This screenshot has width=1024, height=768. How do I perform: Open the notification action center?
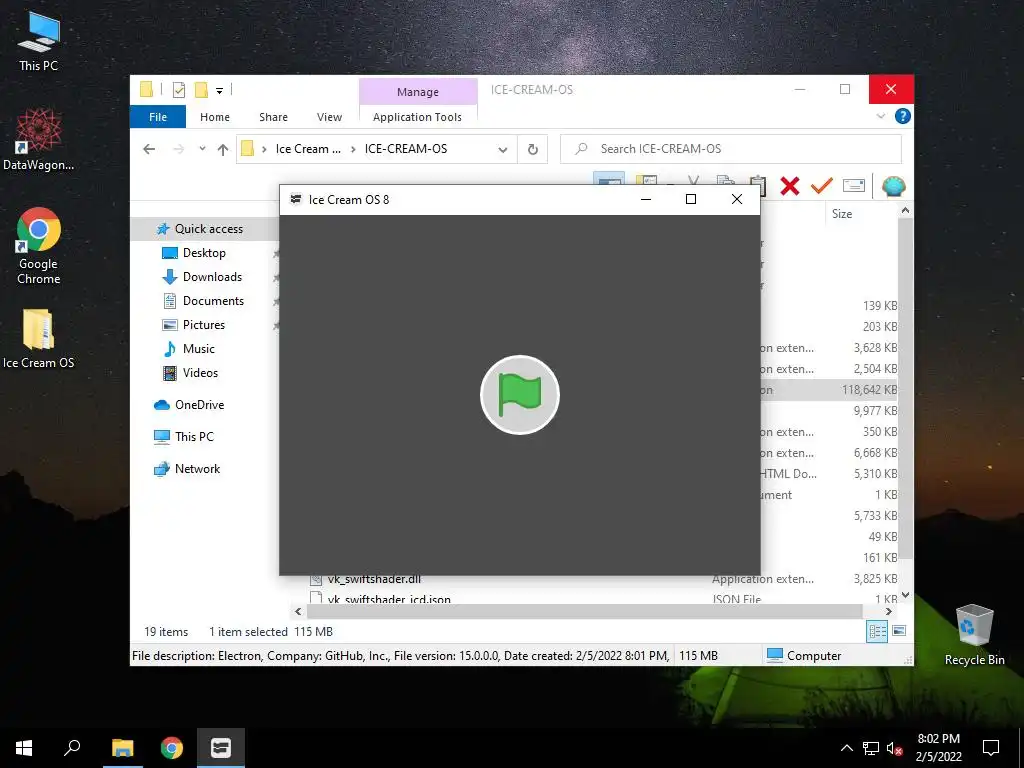coord(991,748)
